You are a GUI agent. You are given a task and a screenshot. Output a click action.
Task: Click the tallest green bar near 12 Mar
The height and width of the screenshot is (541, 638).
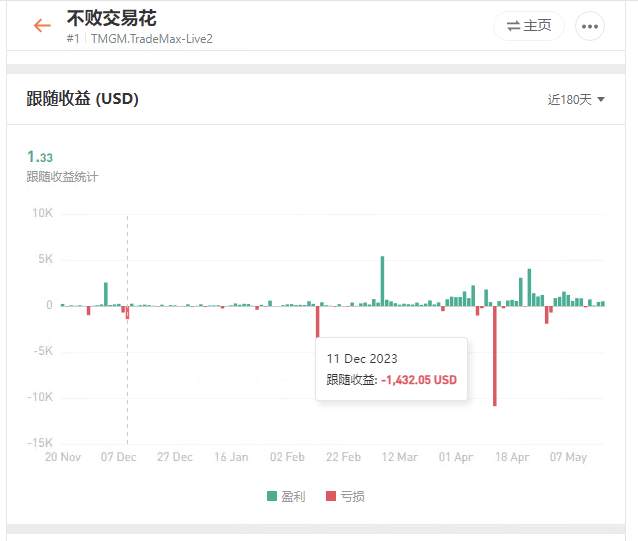pyautogui.click(x=382, y=281)
